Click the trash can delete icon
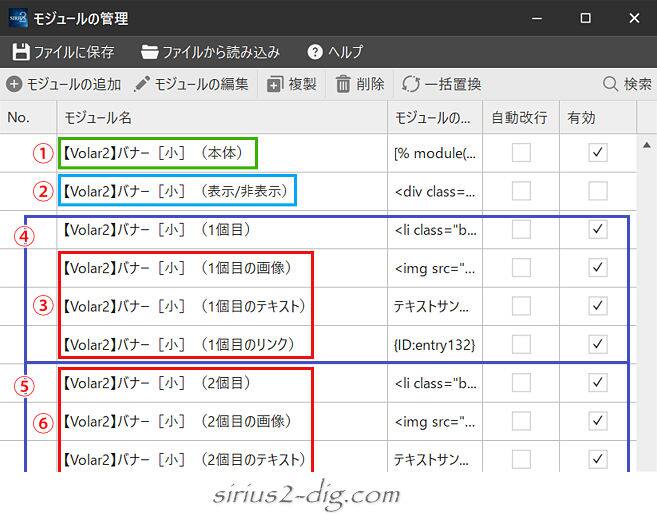 [x=343, y=84]
